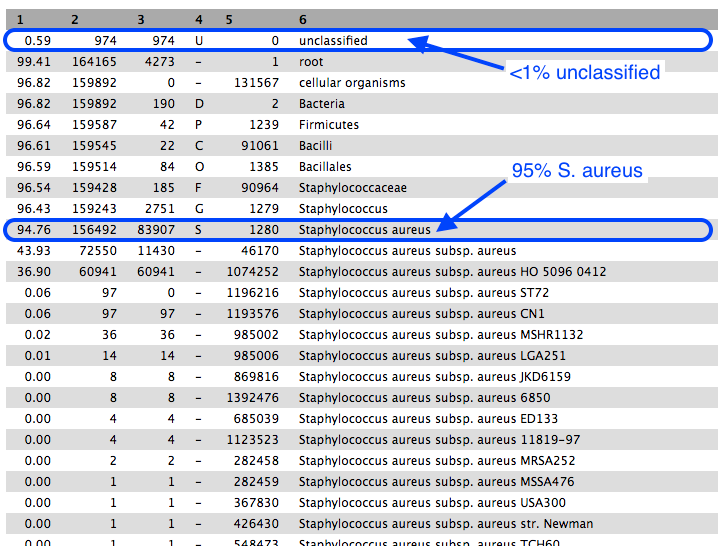Screen dimensions: 719x546
Task: Click column header '1'
Action: pyautogui.click(x=20, y=20)
